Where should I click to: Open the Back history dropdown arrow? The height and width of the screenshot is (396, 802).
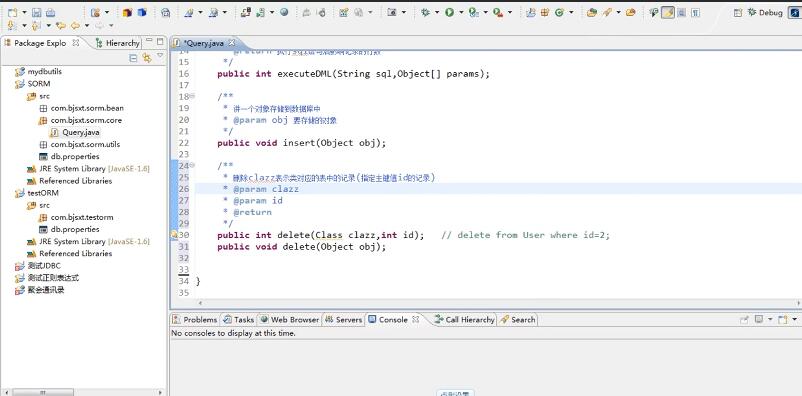[x=87, y=25]
